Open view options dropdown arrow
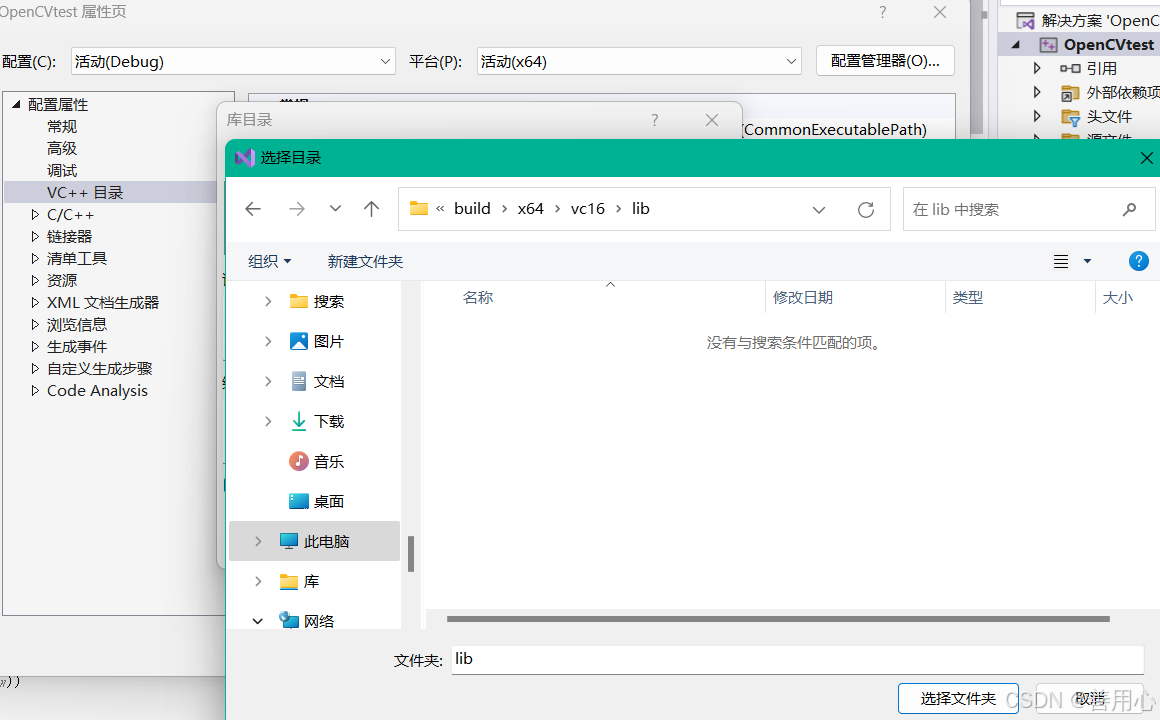The height and width of the screenshot is (720, 1160). click(x=1088, y=261)
